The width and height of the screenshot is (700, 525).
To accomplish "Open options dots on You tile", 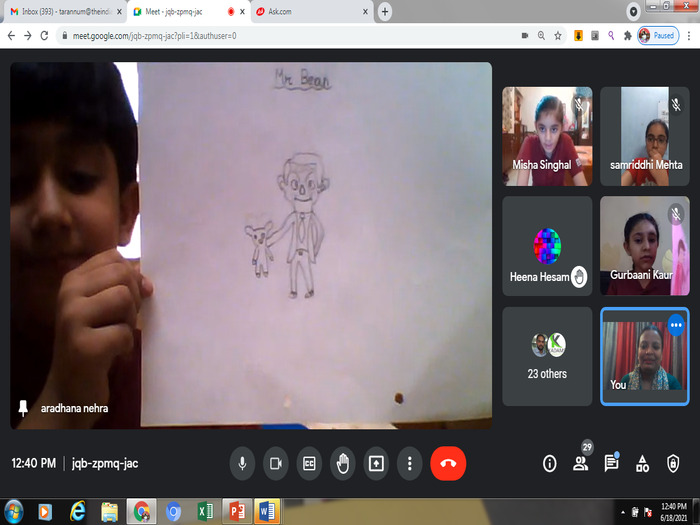I will (676, 325).
